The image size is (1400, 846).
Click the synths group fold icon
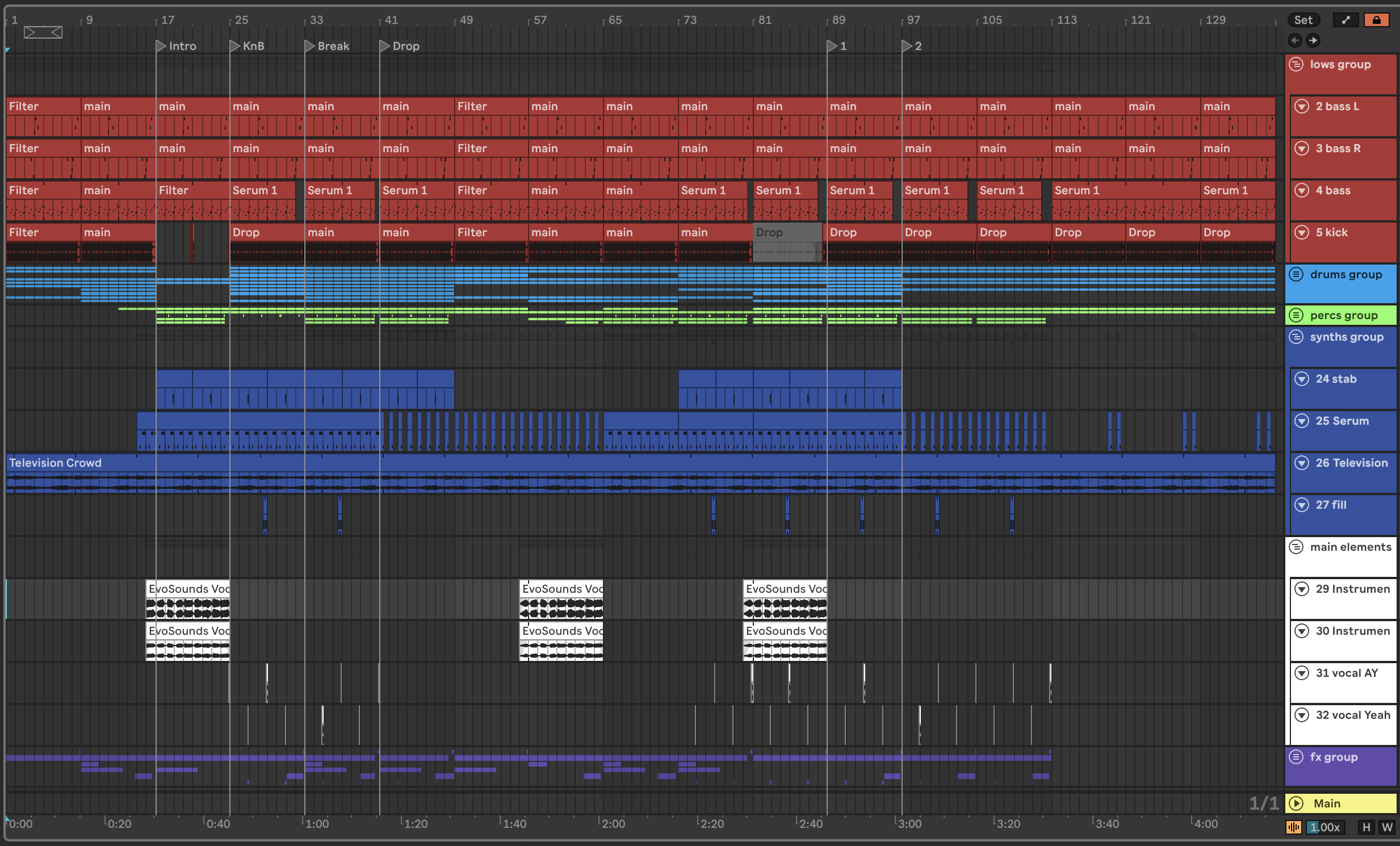coord(1296,337)
